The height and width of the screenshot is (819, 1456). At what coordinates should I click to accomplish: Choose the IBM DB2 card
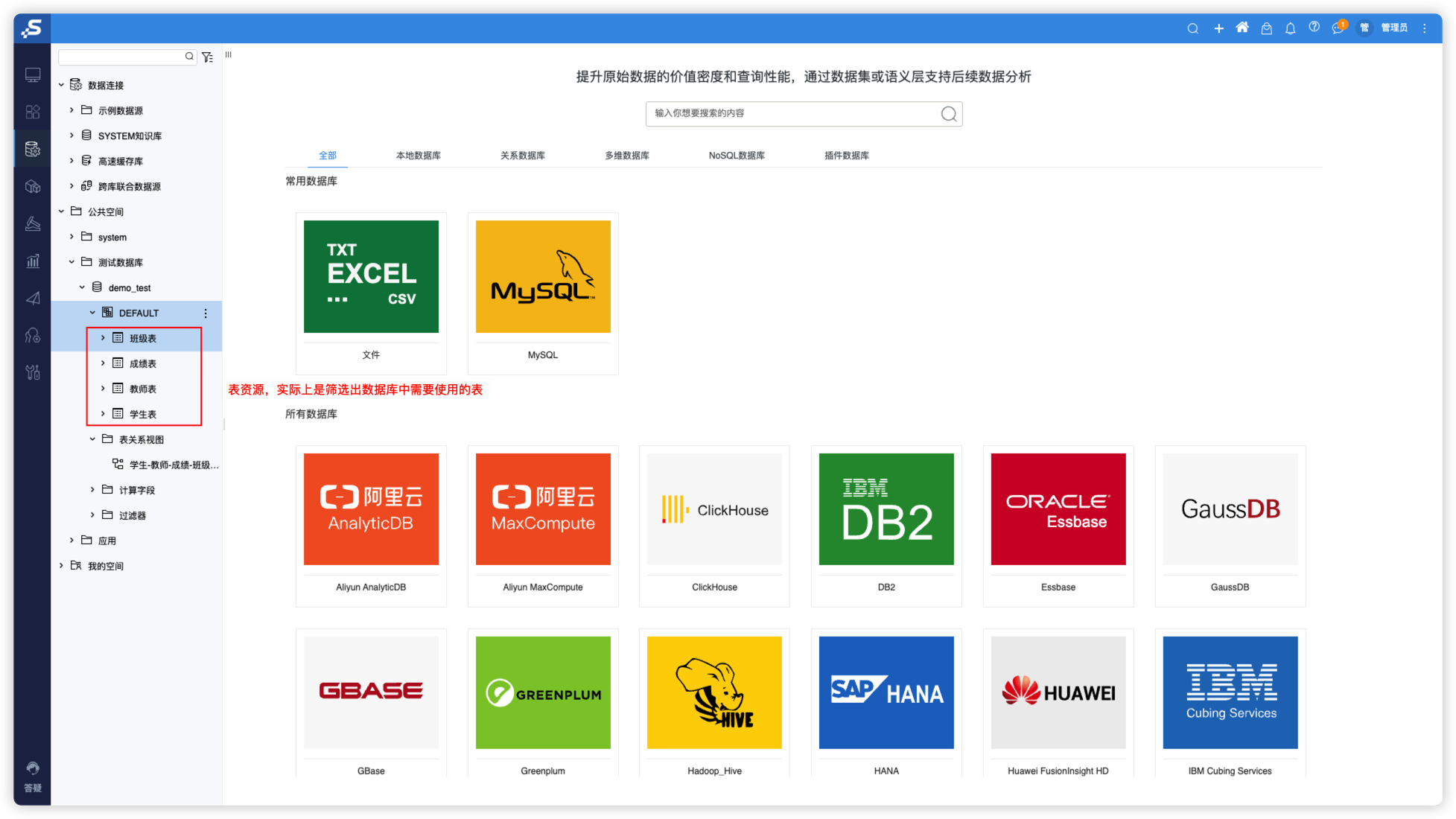[x=886, y=526]
